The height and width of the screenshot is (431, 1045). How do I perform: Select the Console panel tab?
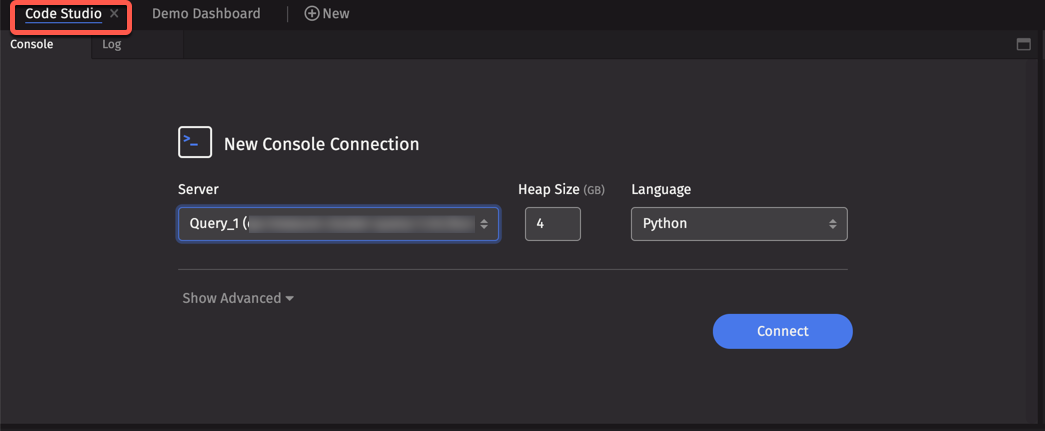tap(32, 45)
